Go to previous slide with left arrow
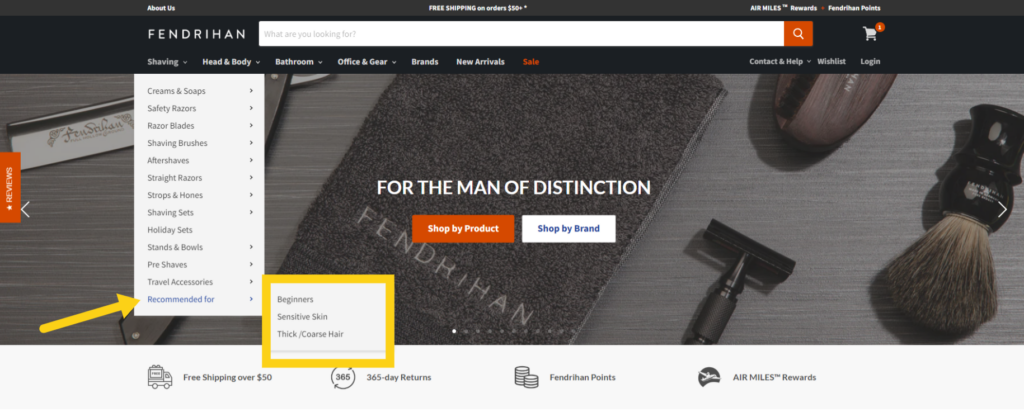This screenshot has width=1024, height=417. 25,209
